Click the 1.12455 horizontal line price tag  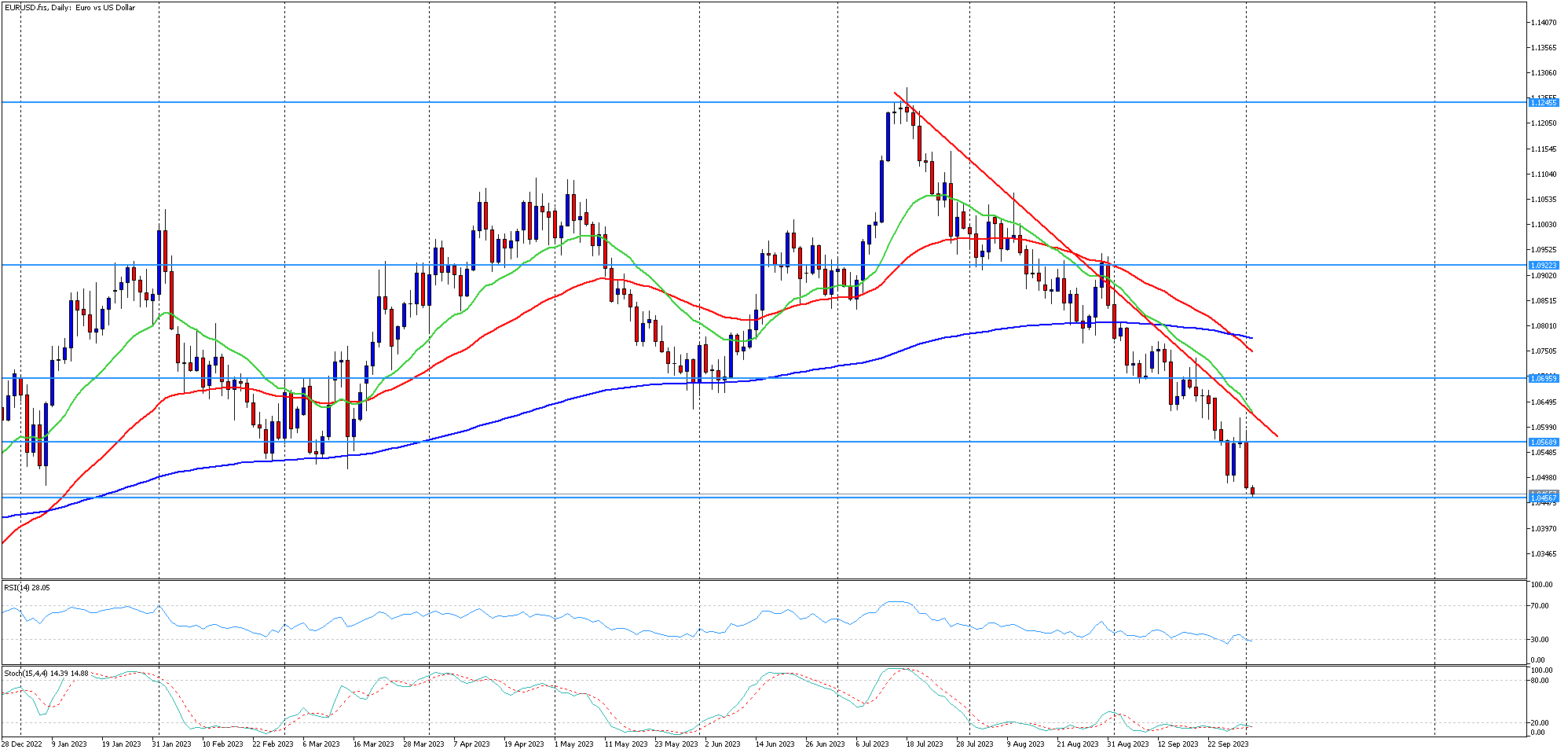1543,103
